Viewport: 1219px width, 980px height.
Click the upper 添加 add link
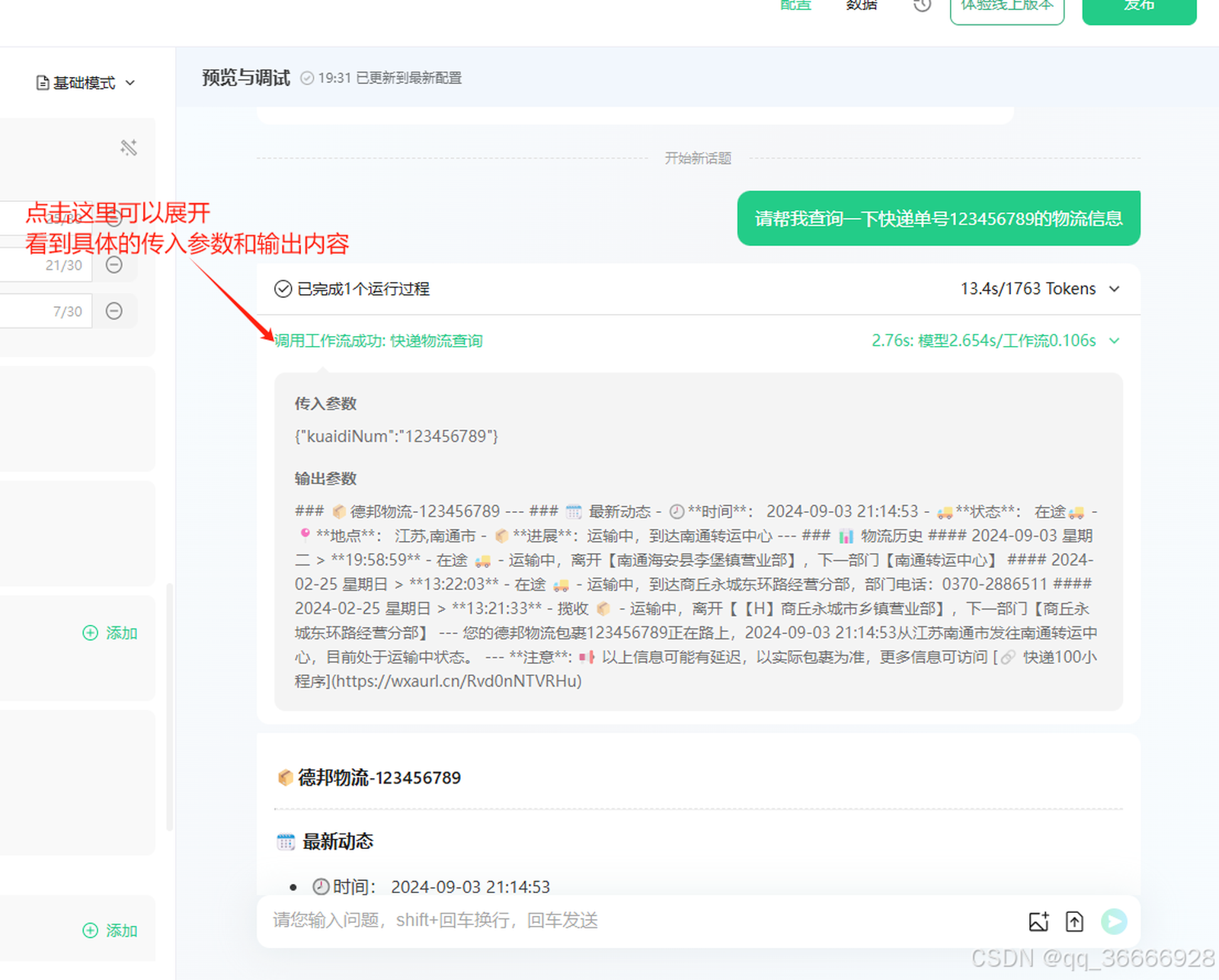[110, 633]
